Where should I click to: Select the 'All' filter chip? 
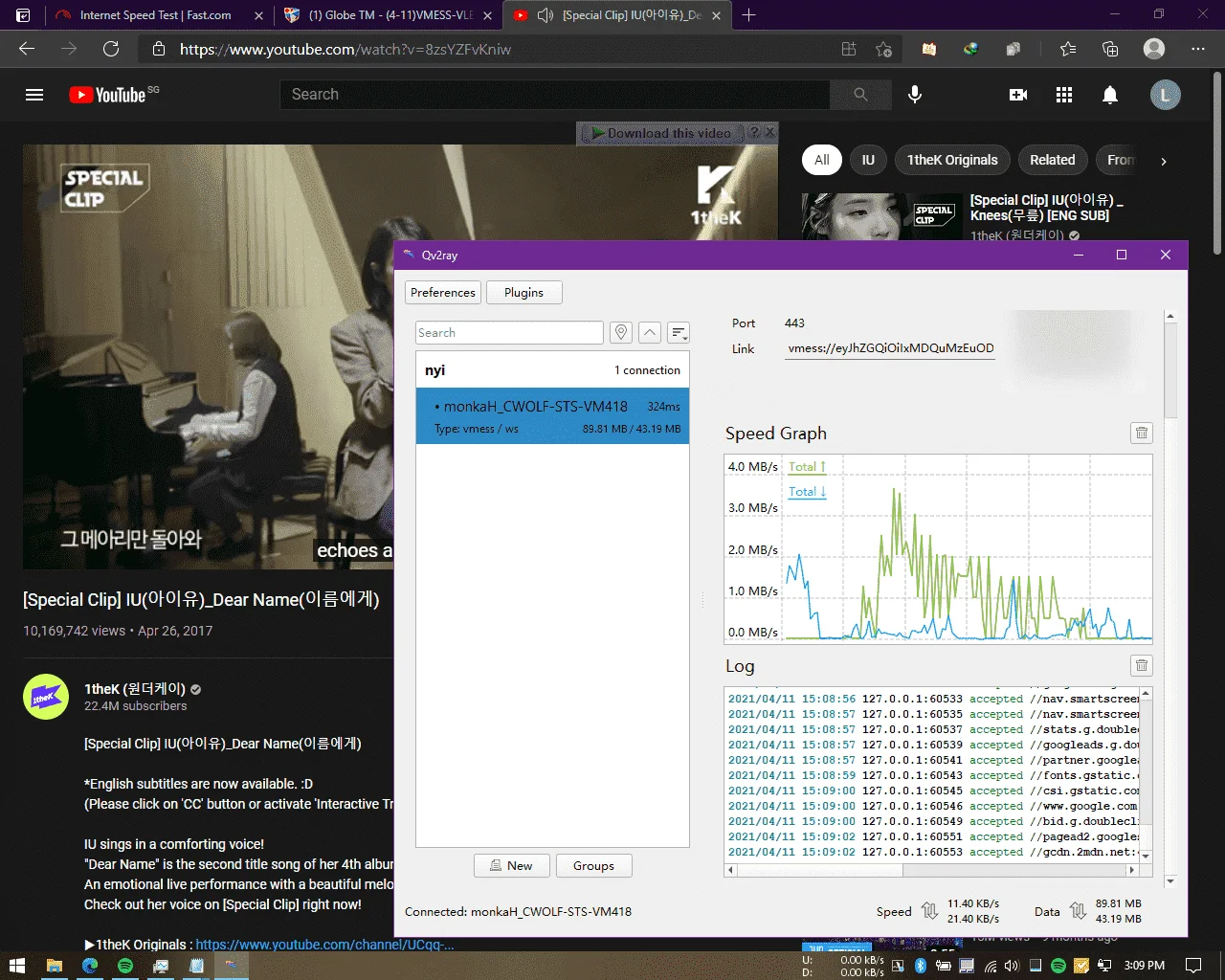822,160
